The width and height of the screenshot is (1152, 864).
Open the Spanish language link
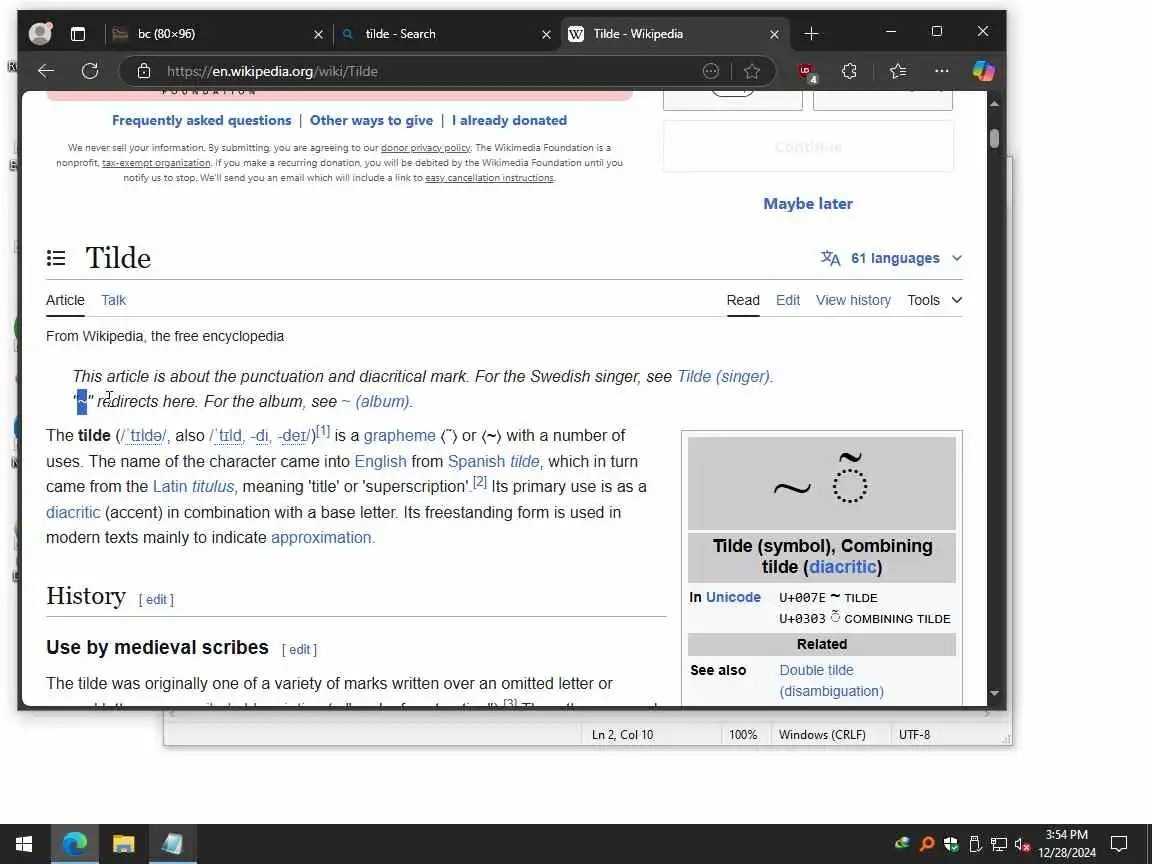476,461
